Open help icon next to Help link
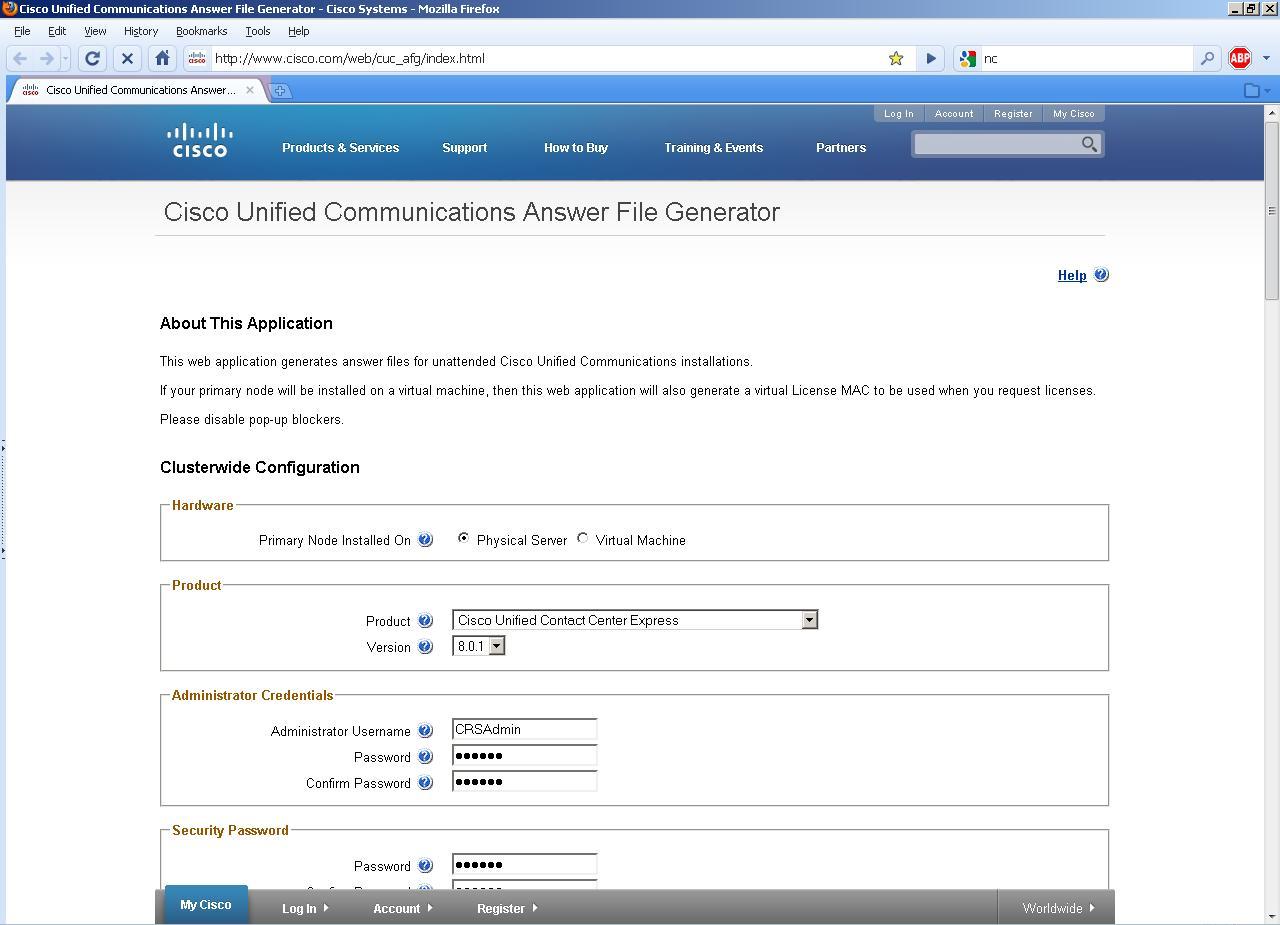1280x925 pixels. [x=1101, y=274]
